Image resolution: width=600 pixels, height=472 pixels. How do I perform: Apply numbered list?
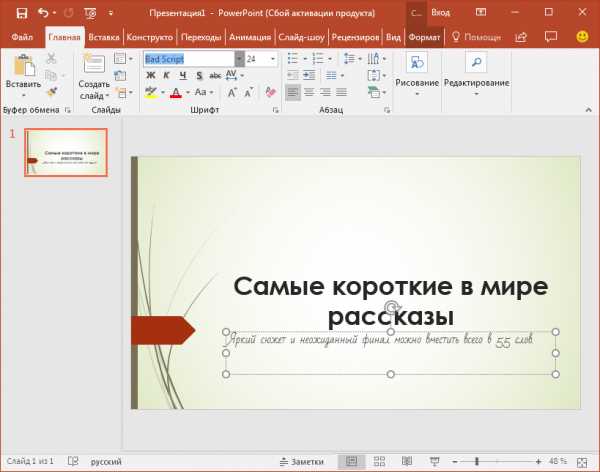318,59
